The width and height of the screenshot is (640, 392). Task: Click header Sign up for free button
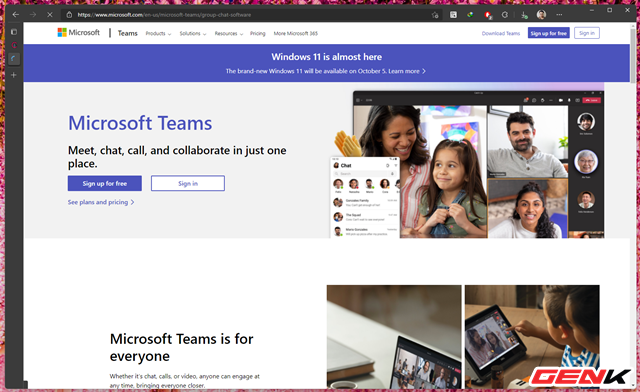549,33
